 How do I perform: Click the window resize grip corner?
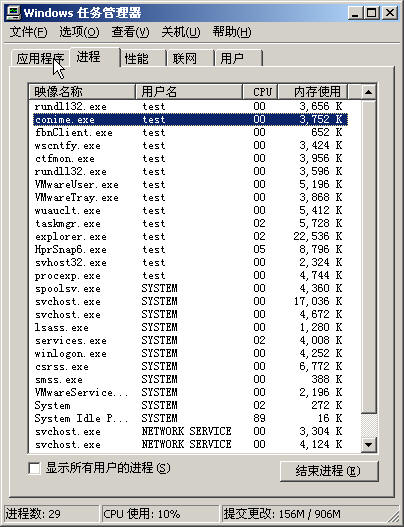coord(394,516)
